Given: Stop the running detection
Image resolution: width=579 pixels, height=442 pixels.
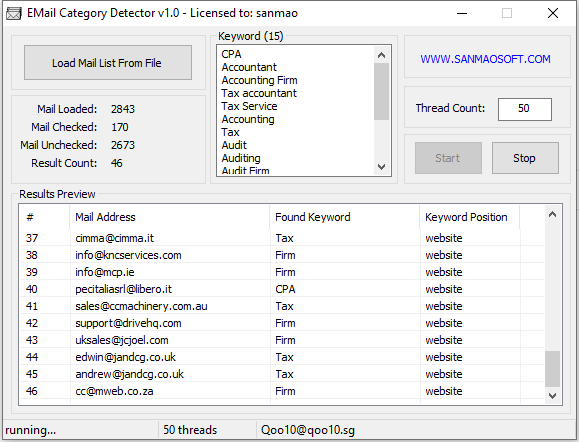Looking at the screenshot, I should 525,158.
